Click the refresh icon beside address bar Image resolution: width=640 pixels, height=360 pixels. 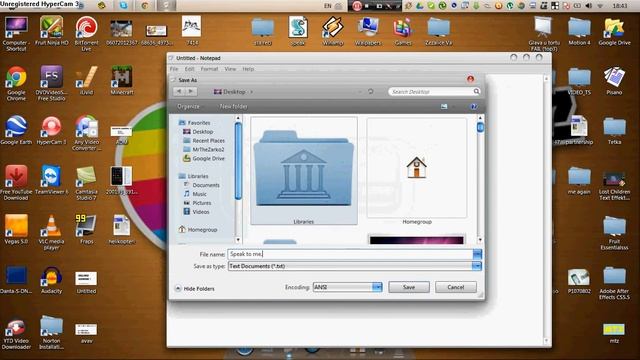(x=371, y=91)
